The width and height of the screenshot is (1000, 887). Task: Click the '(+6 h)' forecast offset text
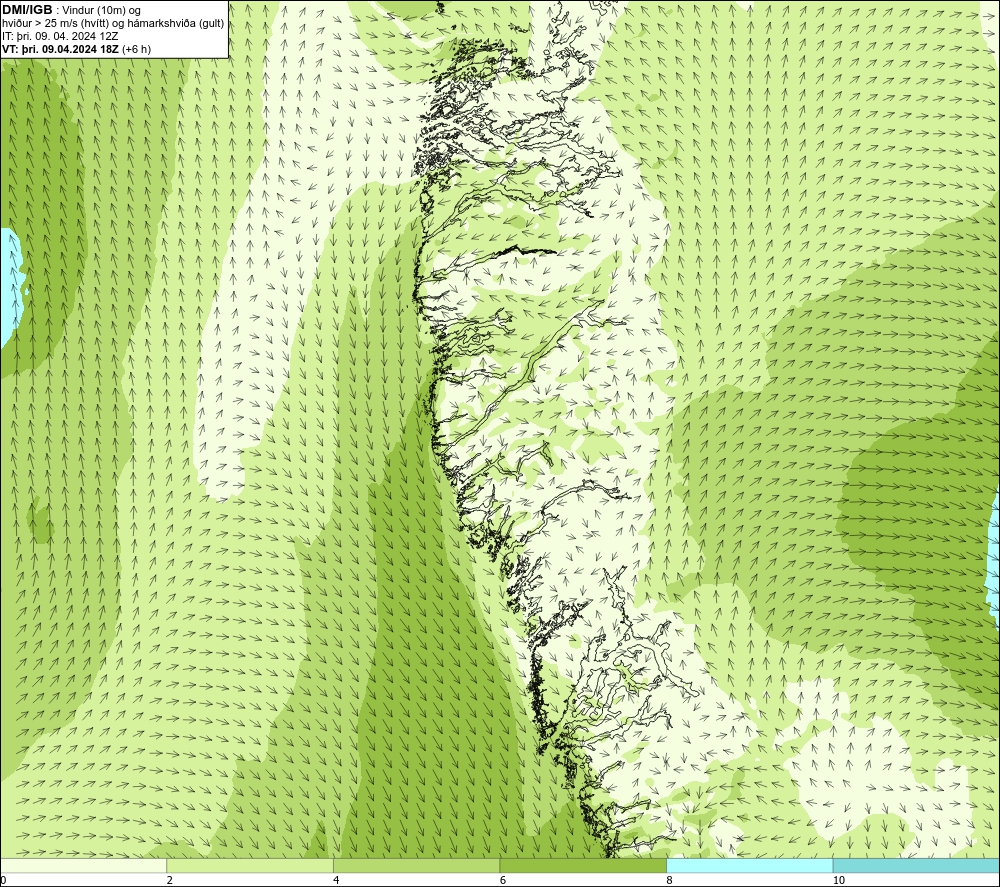(x=136, y=49)
